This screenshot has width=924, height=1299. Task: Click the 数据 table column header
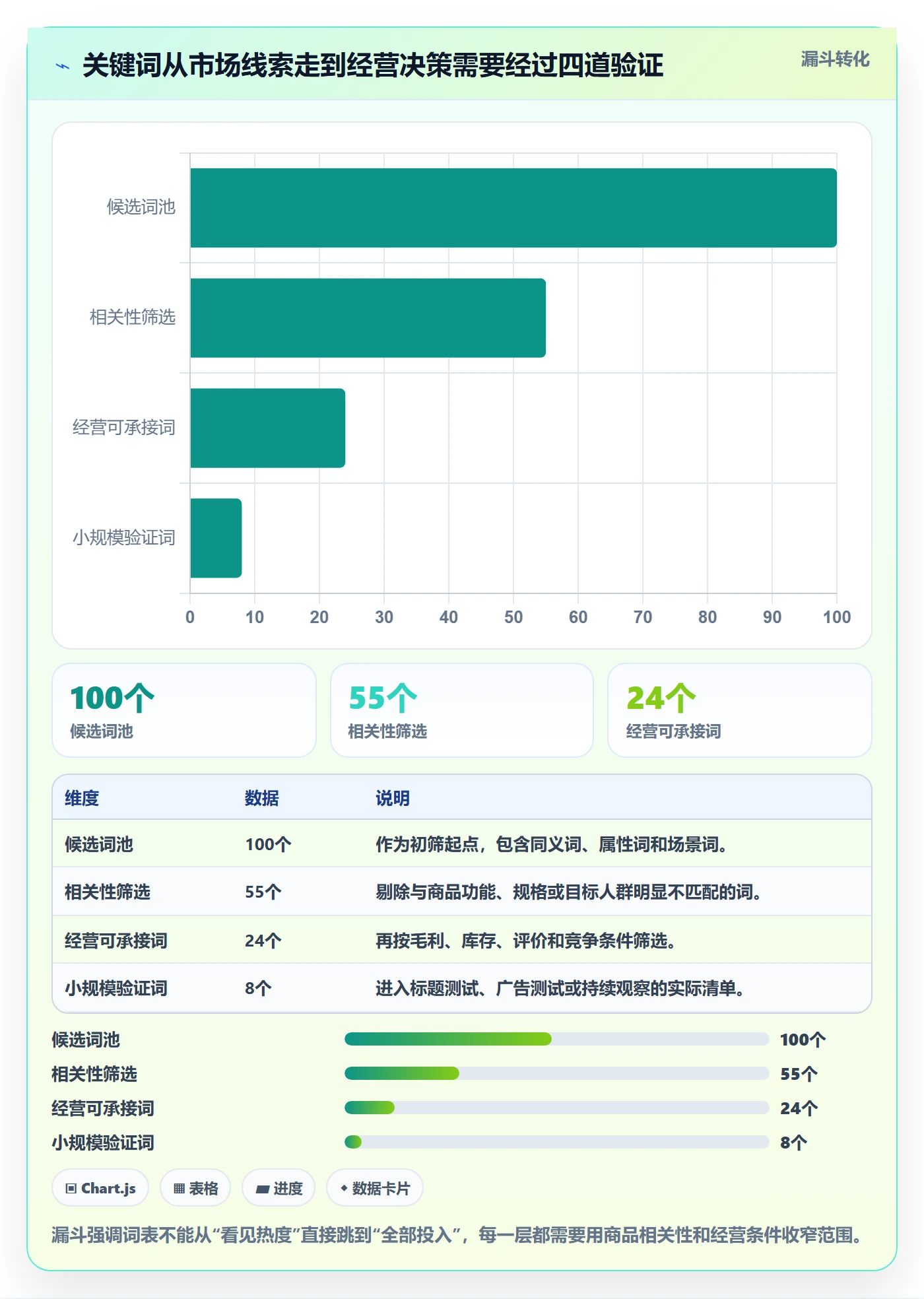262,798
